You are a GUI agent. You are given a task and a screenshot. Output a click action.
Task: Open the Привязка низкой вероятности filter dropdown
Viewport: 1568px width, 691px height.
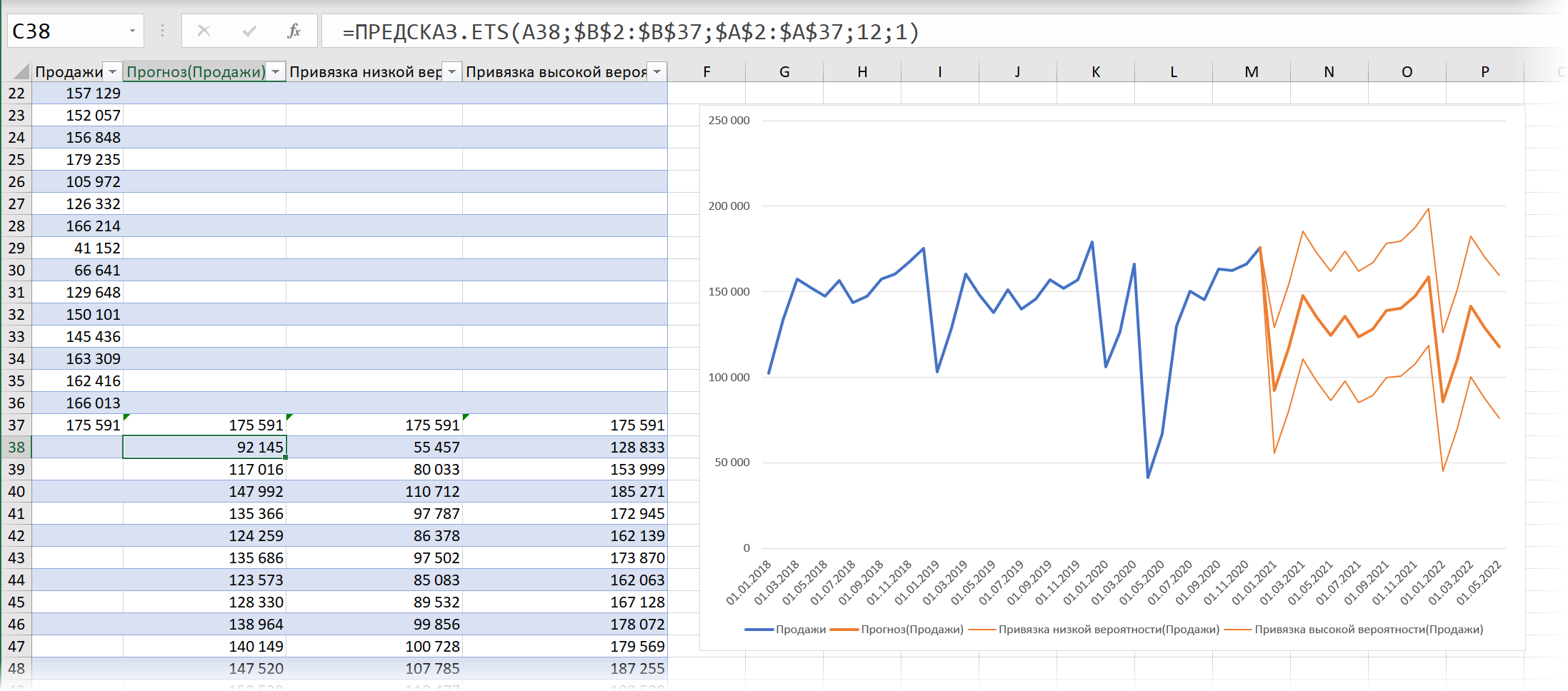451,71
